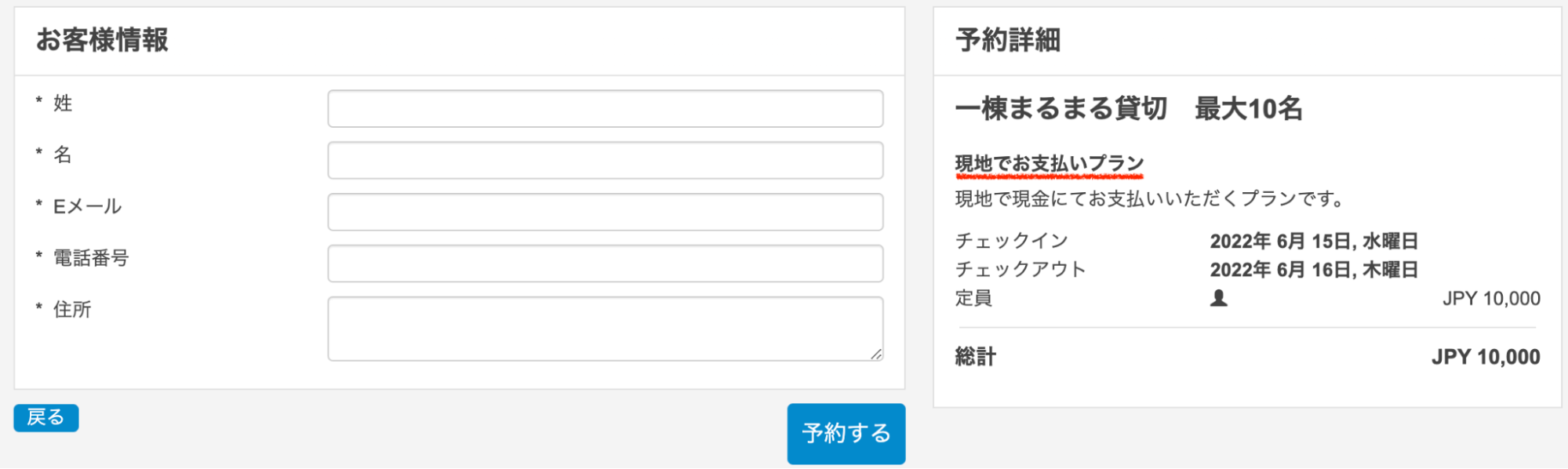Click the 予約する booking button
The width and height of the screenshot is (1568, 469).
846,433
